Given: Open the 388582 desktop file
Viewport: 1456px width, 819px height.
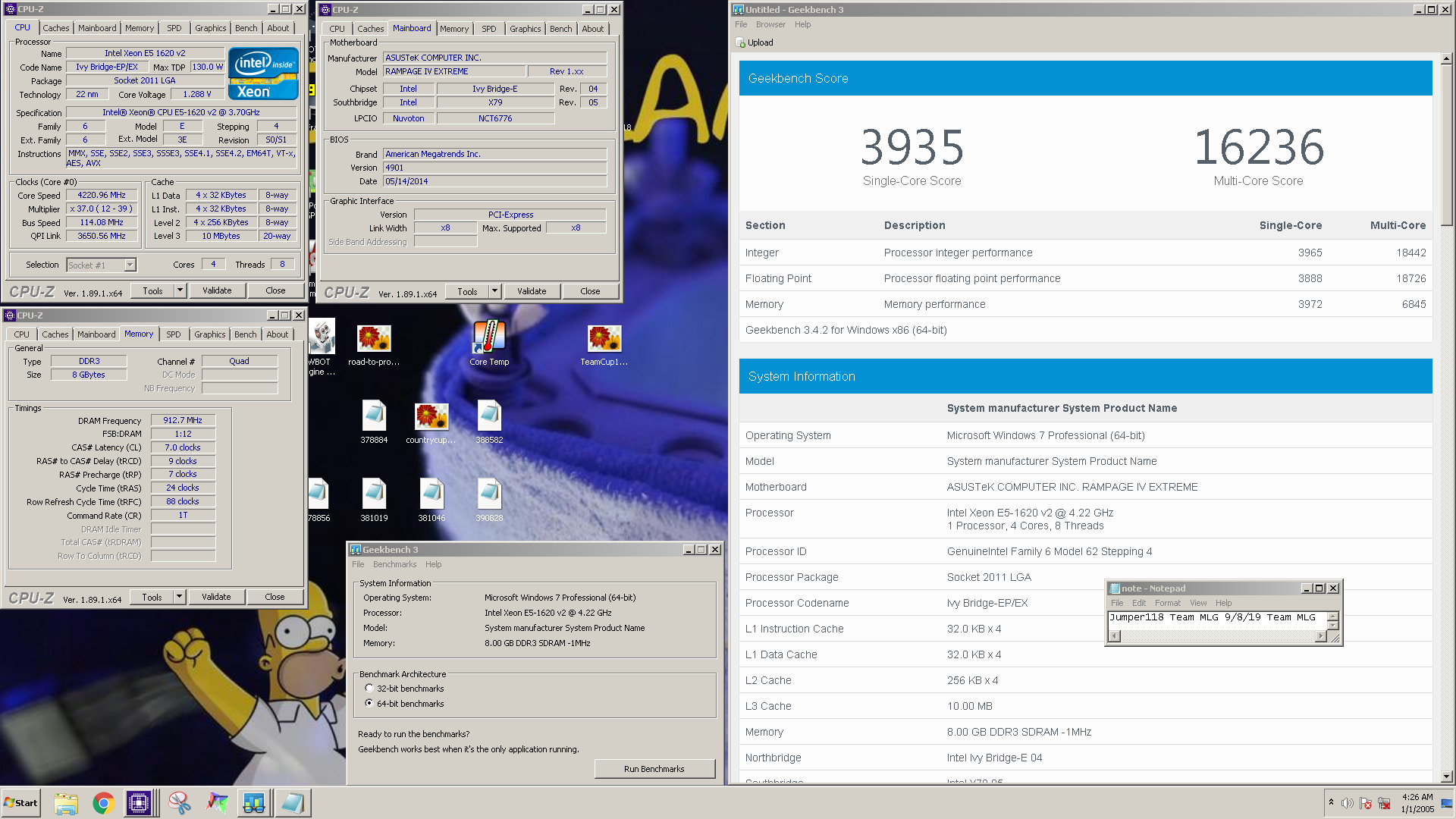Looking at the screenshot, I should [489, 422].
